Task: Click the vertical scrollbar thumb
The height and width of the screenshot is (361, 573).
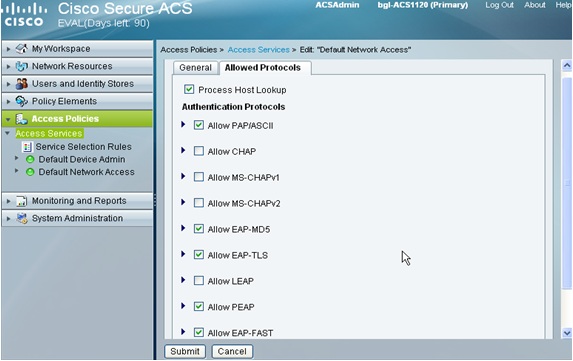Action: click(x=566, y=183)
